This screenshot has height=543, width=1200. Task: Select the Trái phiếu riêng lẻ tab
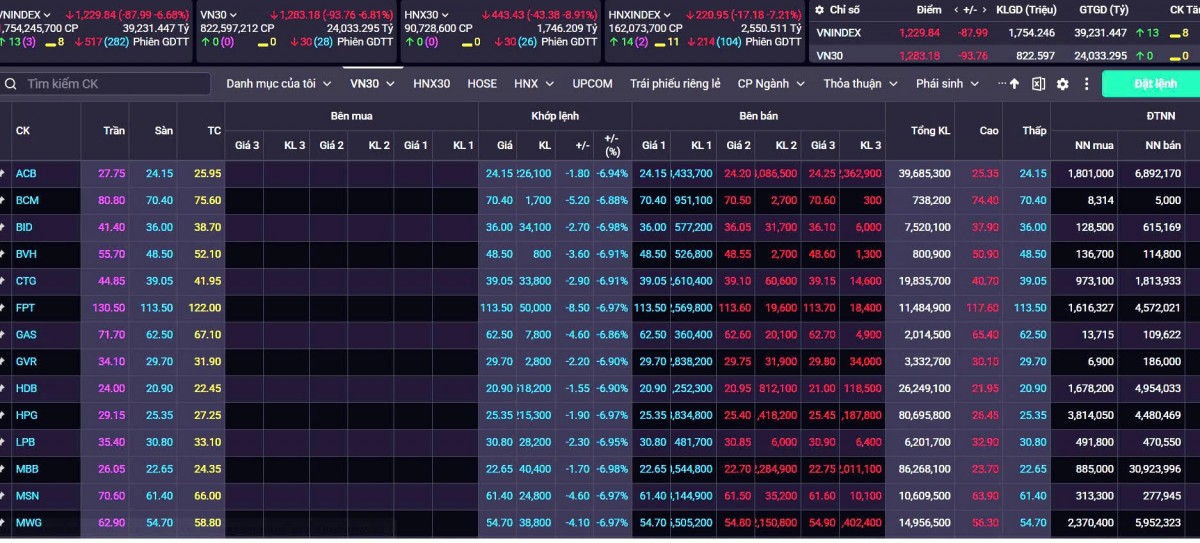(x=674, y=84)
